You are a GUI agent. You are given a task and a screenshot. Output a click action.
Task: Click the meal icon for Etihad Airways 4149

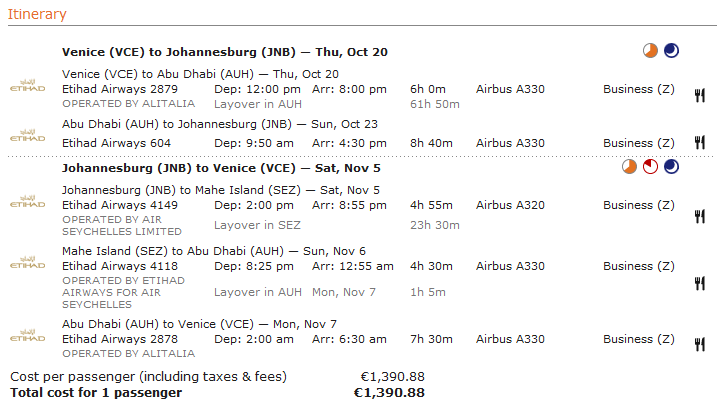700,215
